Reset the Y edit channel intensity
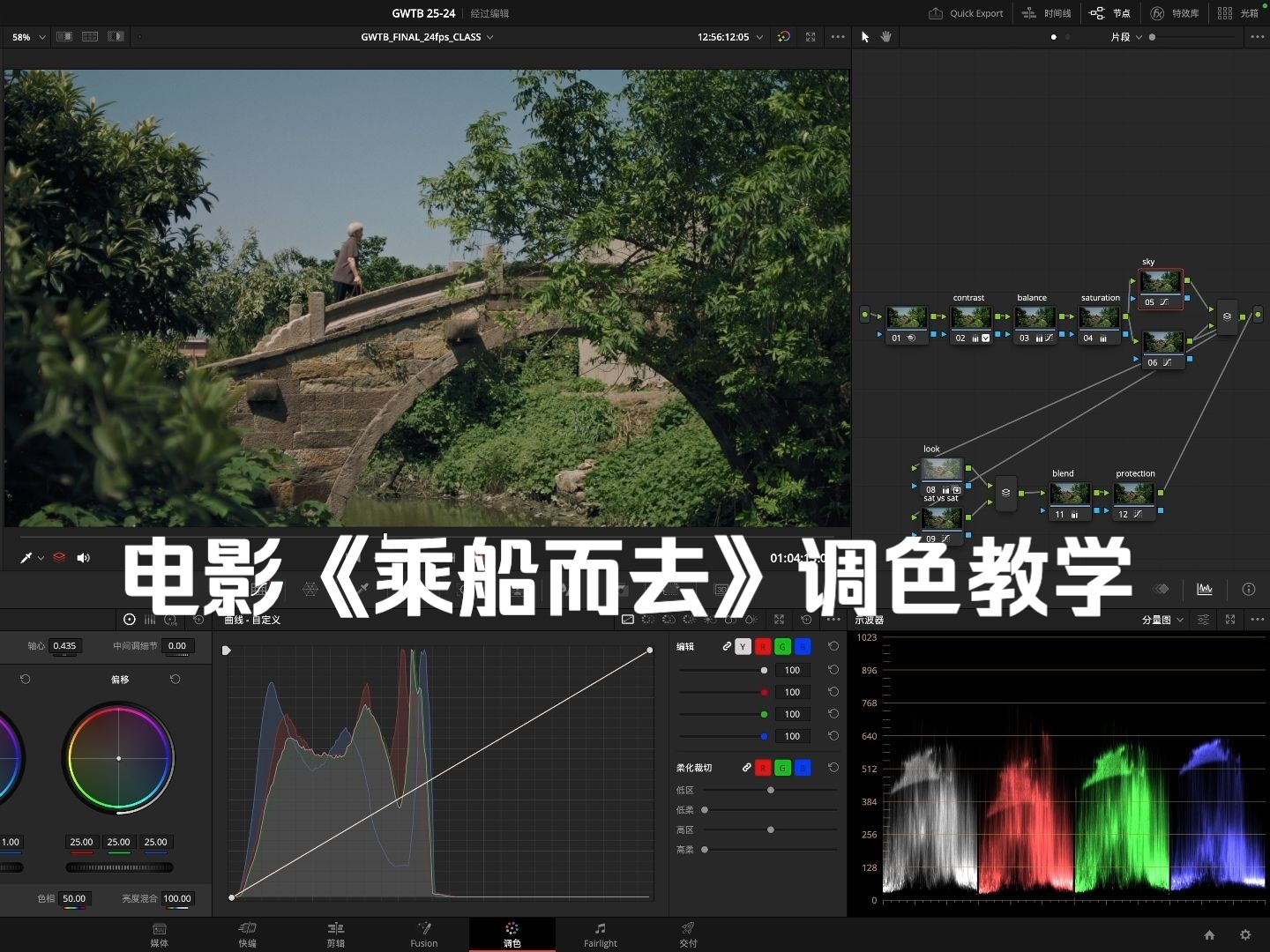Image resolution: width=1270 pixels, height=952 pixels. pyautogui.click(x=833, y=670)
